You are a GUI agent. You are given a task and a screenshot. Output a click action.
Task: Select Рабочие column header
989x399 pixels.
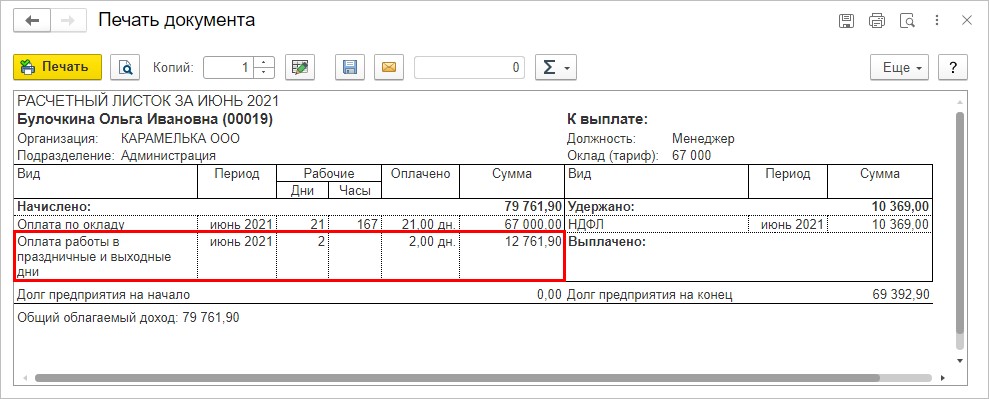[x=329, y=174]
